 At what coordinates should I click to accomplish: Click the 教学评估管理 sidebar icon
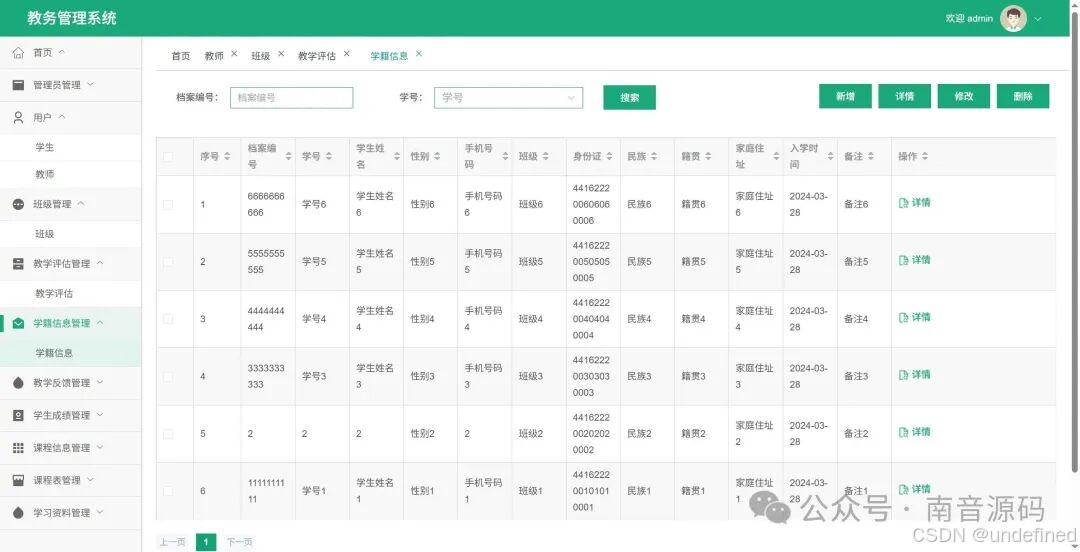click(19, 263)
